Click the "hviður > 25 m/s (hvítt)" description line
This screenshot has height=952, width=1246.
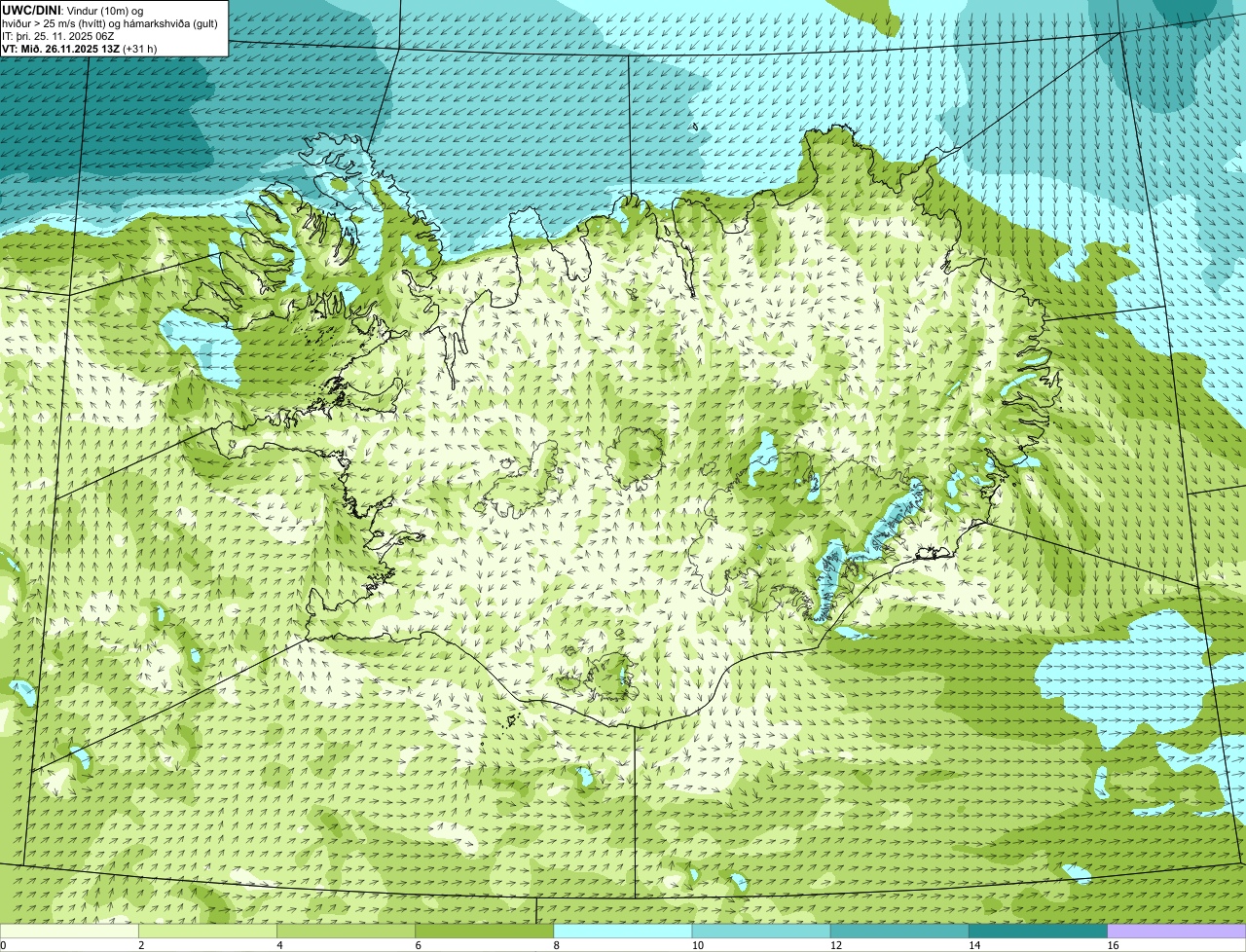pos(110,22)
